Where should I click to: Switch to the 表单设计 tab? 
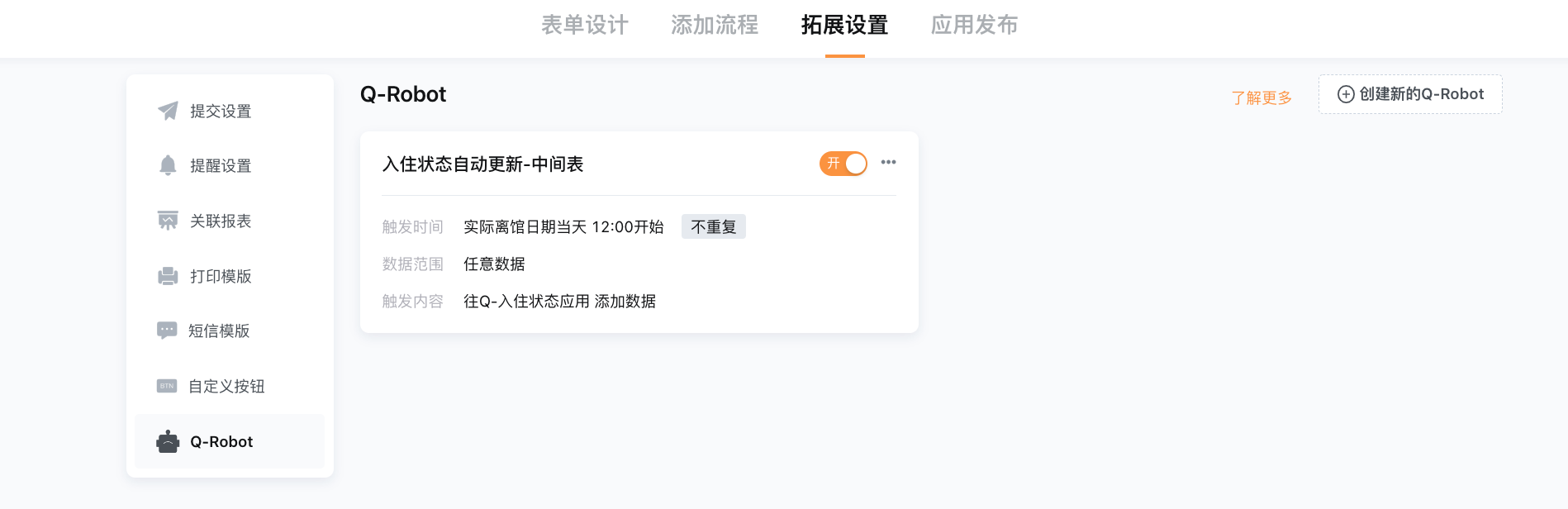[x=585, y=25]
